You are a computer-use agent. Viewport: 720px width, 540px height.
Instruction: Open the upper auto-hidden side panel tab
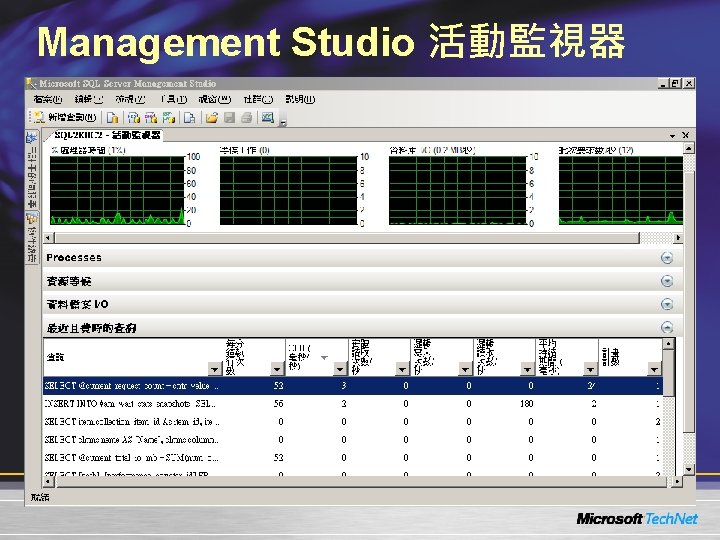[x=32, y=169]
